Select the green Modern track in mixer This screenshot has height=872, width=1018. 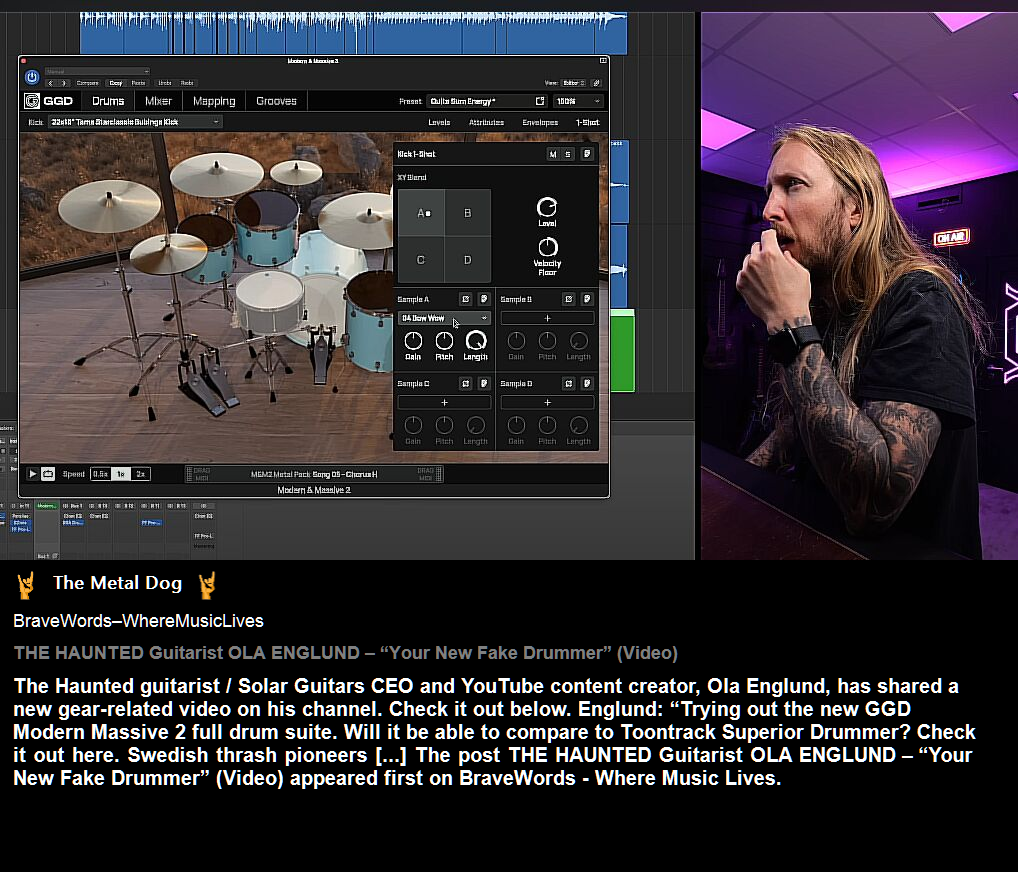[46, 506]
